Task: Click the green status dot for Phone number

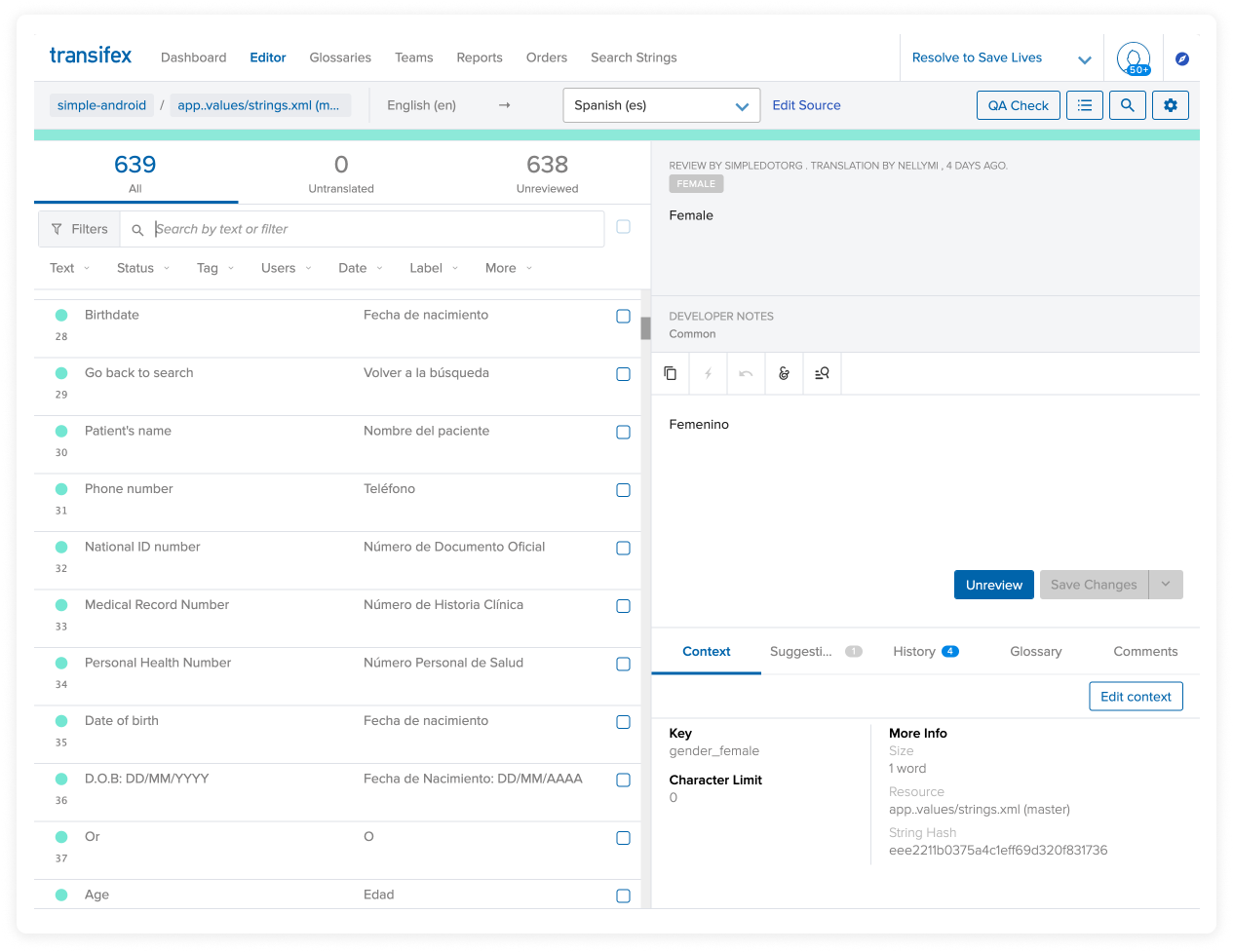Action: [61, 489]
